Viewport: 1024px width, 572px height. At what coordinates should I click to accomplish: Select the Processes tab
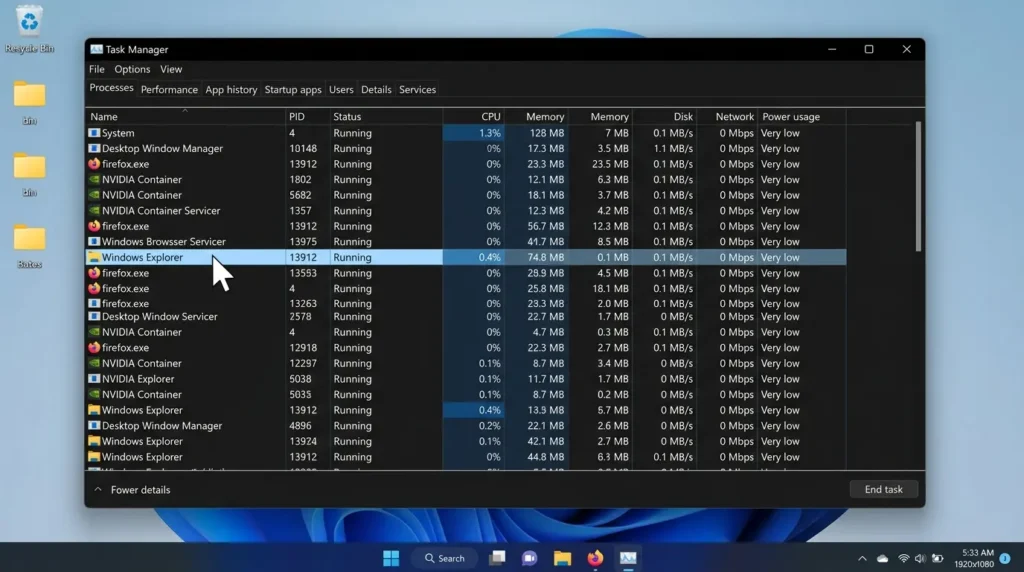coord(111,88)
